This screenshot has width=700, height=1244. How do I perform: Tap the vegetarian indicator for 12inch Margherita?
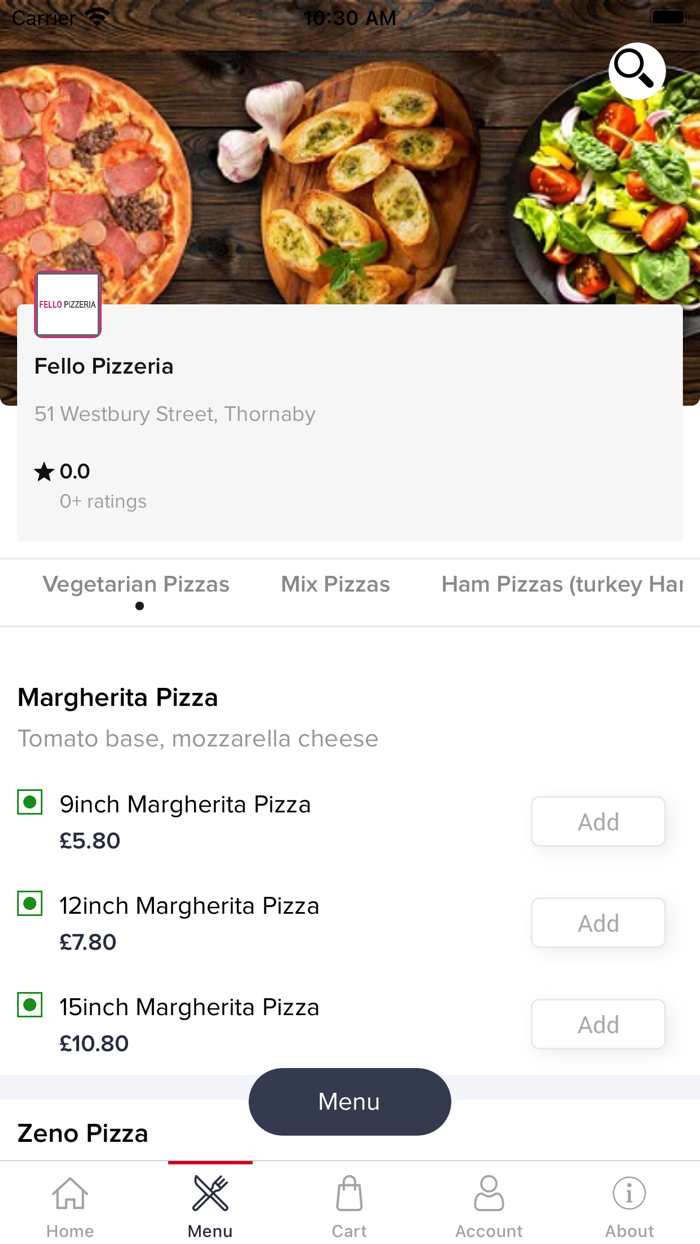click(x=30, y=903)
